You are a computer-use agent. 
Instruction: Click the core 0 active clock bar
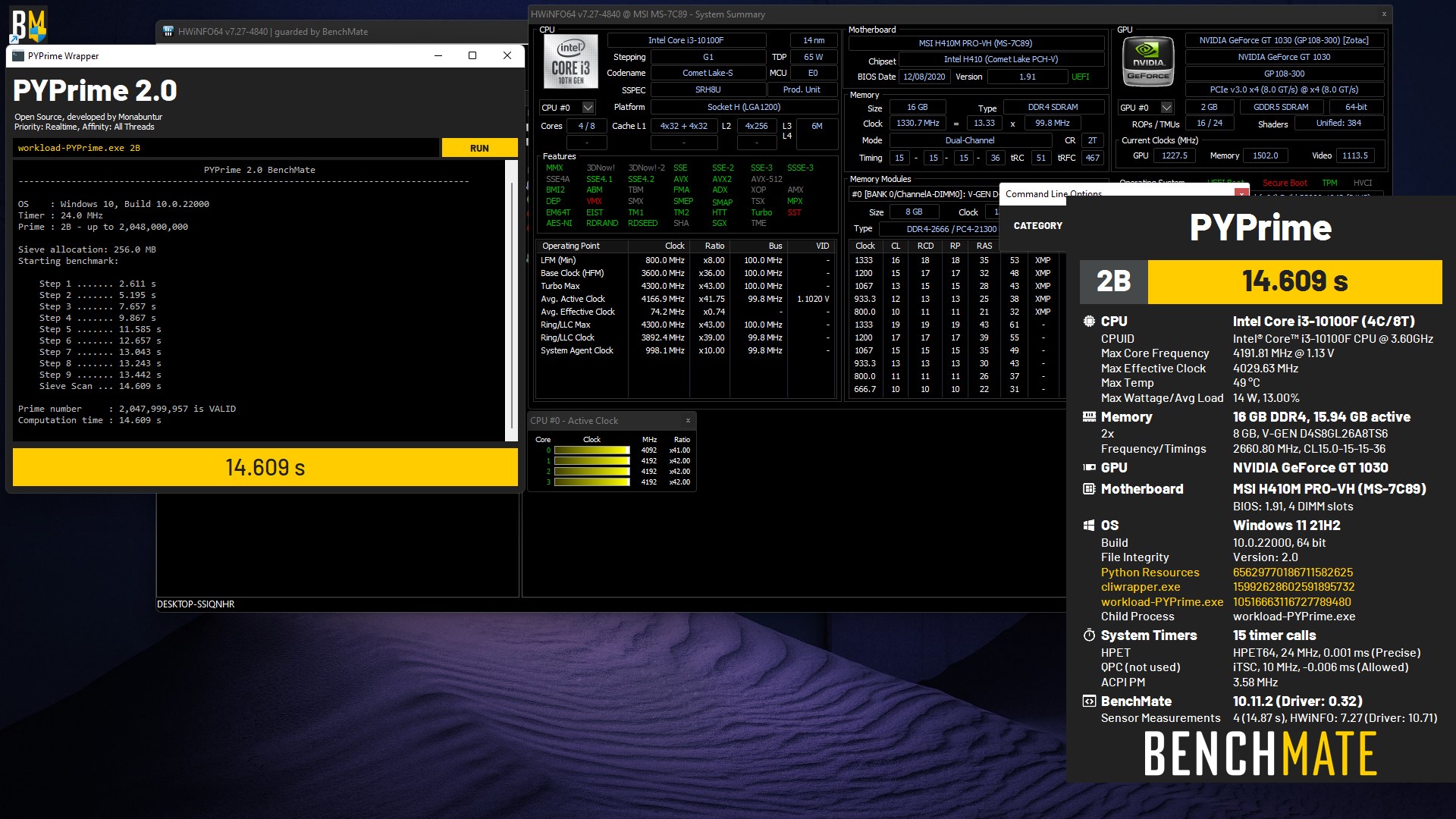click(591, 450)
